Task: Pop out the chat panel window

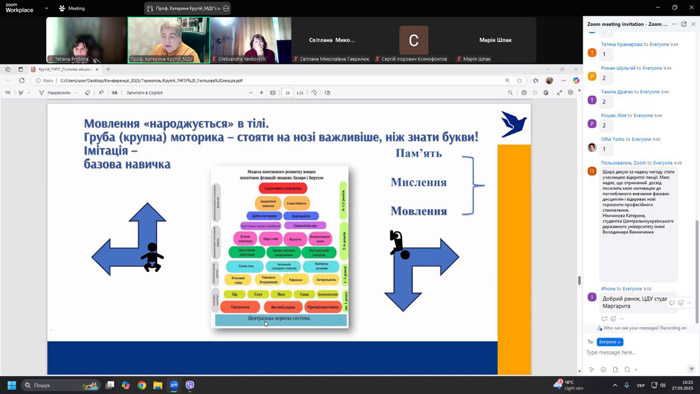Action: [684, 24]
